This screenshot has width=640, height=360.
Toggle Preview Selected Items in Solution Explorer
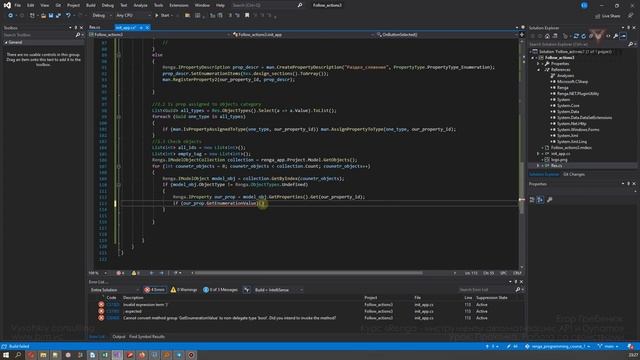click(x=623, y=36)
